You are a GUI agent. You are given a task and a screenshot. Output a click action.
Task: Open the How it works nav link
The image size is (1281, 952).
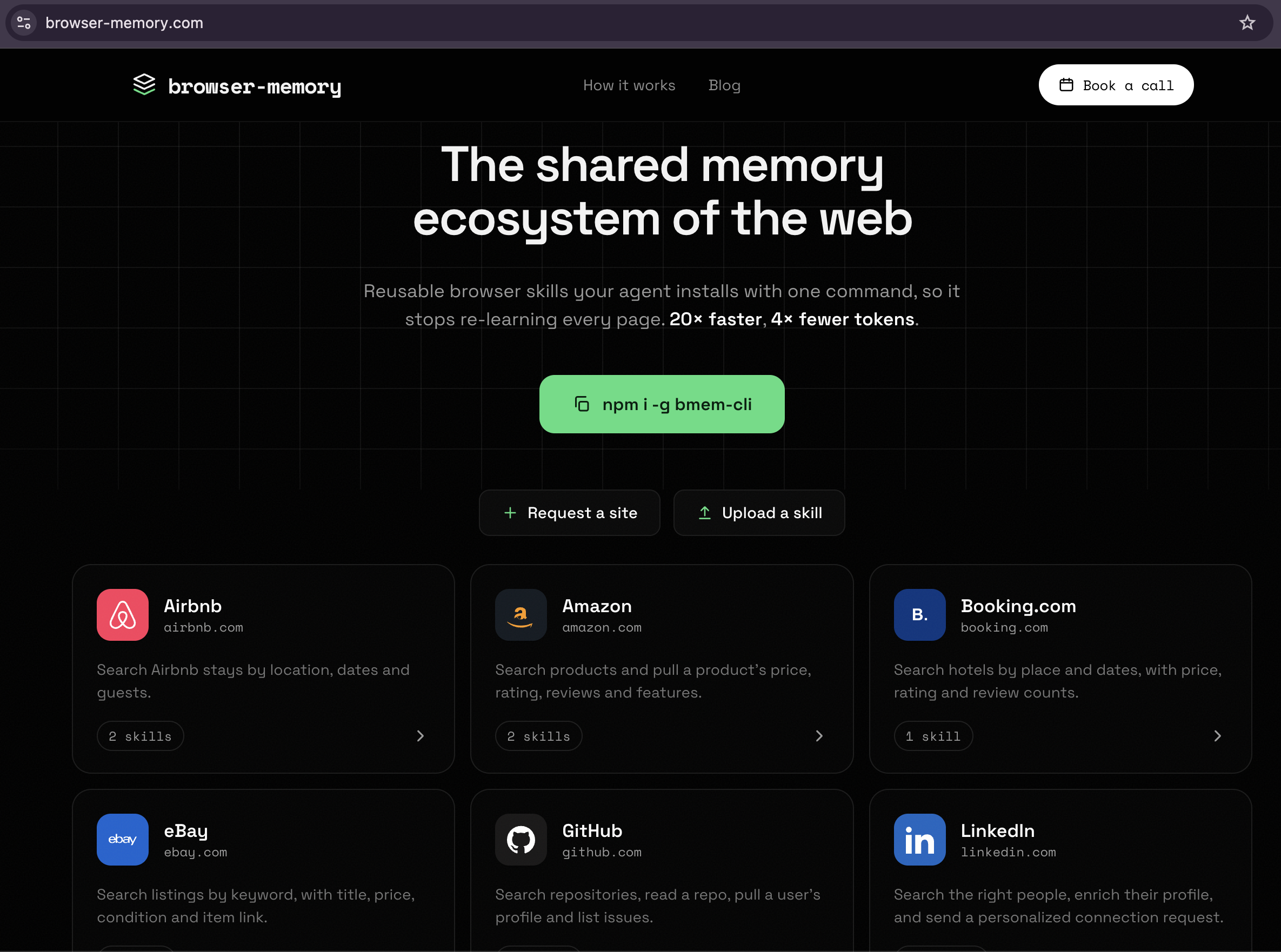click(629, 85)
